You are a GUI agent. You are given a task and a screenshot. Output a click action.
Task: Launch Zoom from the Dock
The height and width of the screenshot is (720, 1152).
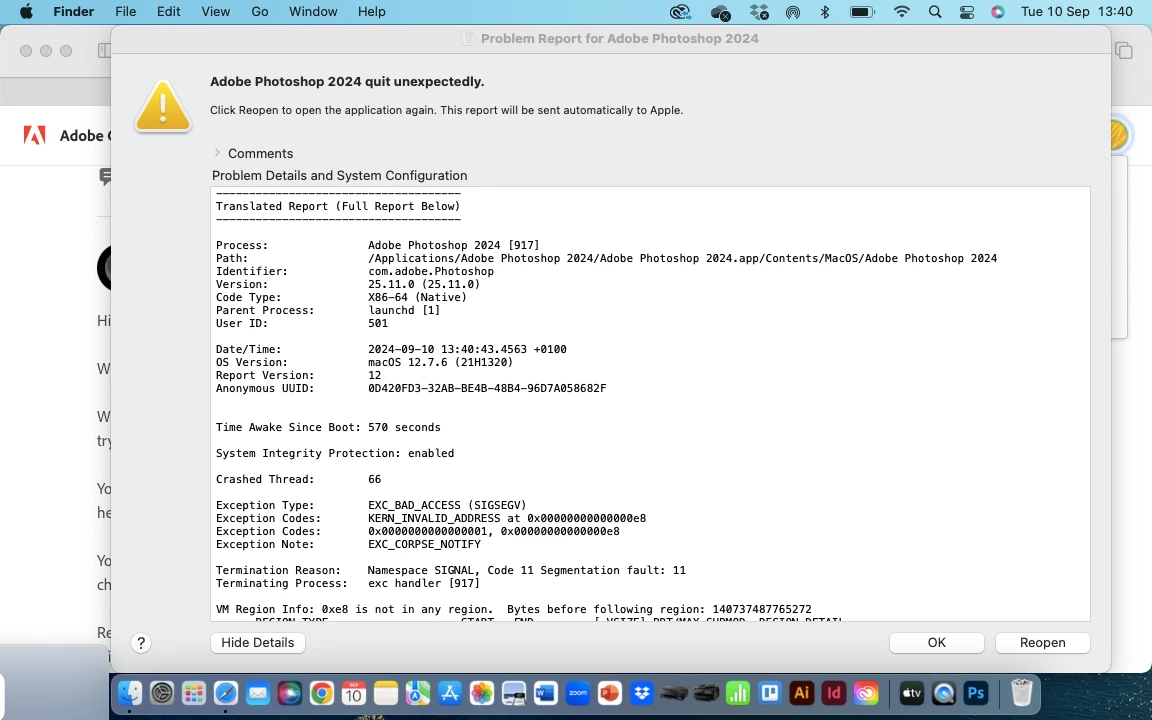[x=578, y=693]
